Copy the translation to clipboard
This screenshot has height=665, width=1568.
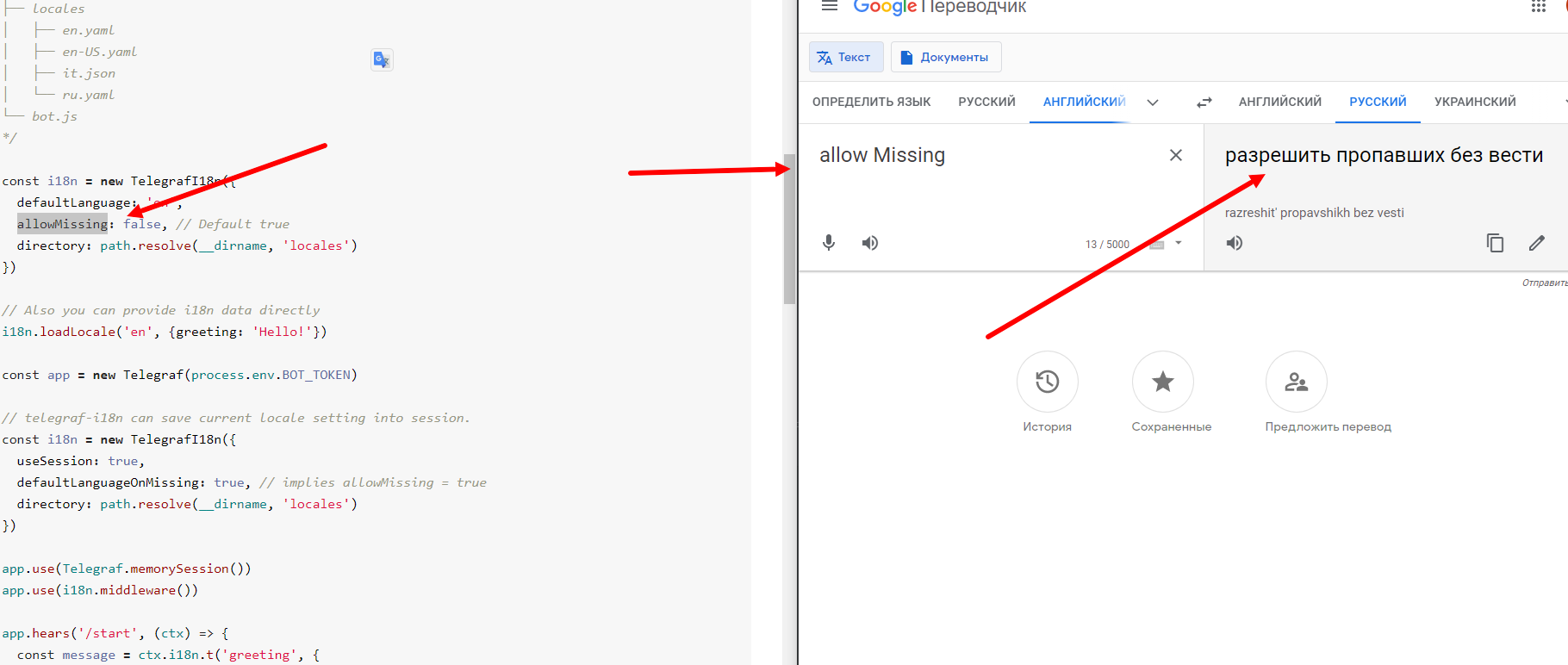tap(1495, 243)
